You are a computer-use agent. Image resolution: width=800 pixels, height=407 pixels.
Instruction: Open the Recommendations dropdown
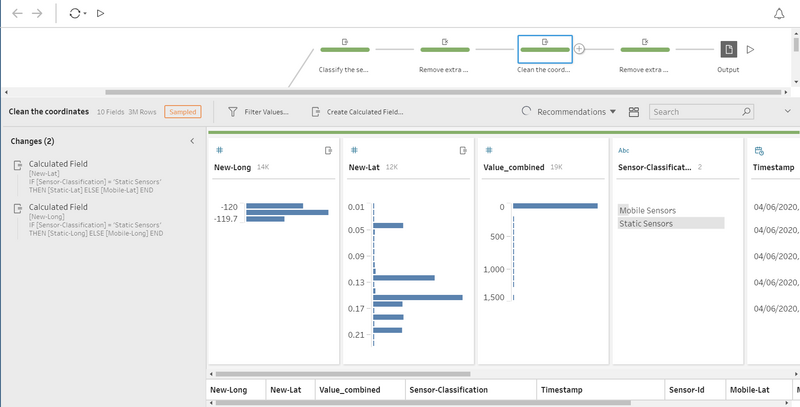570,112
